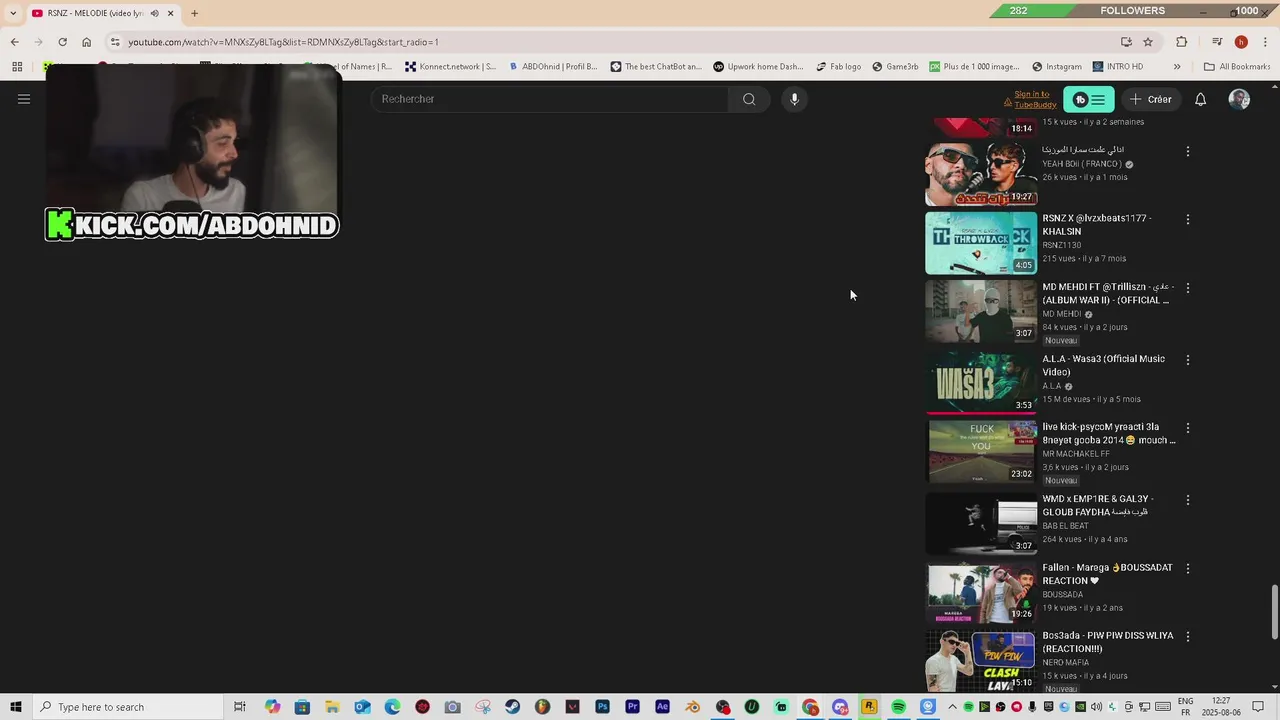Screen dimensions: 1280x720
Task: Expand the hidden bookmarks chevron
Action: (x=1177, y=67)
